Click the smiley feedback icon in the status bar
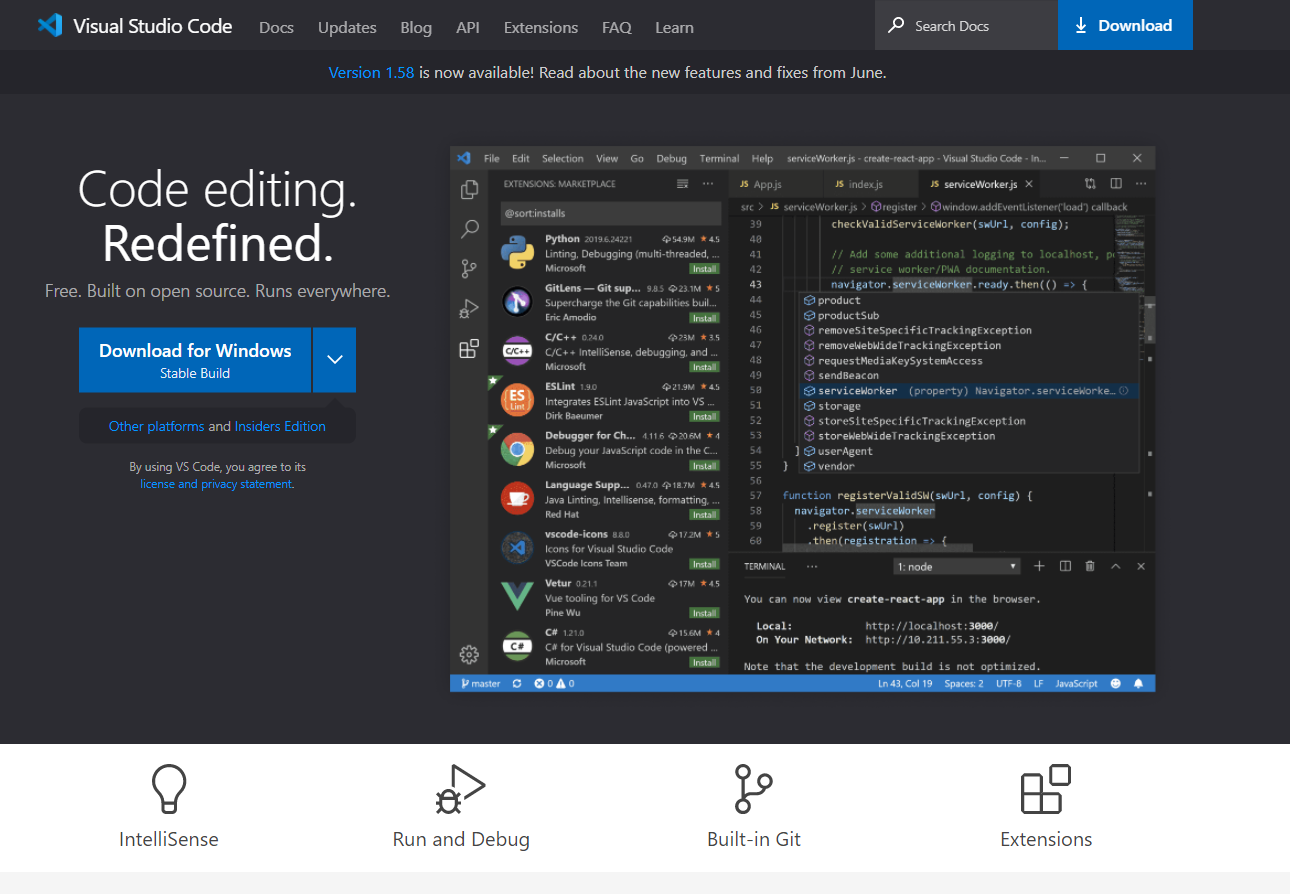 [1117, 684]
